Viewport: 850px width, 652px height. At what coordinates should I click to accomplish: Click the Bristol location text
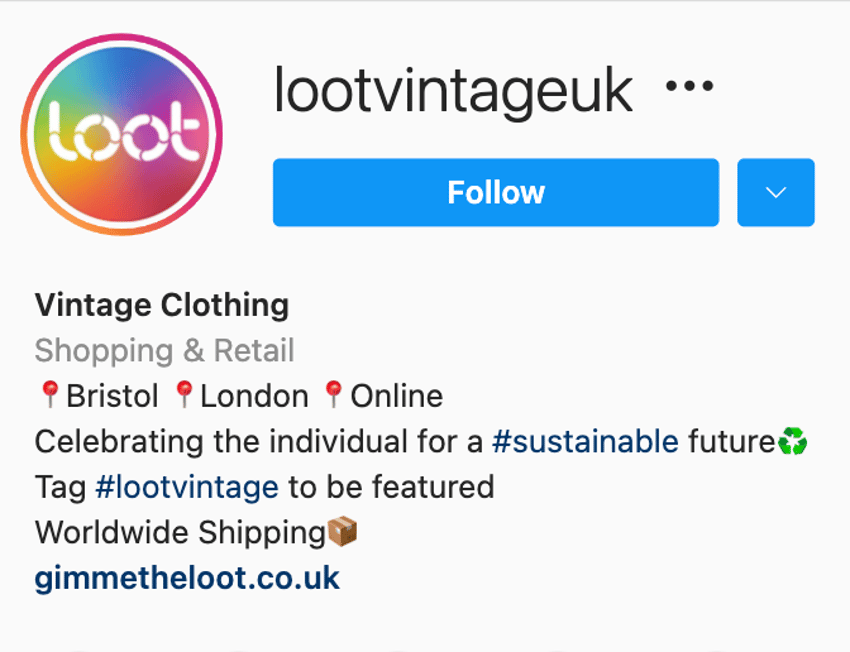(x=112, y=396)
